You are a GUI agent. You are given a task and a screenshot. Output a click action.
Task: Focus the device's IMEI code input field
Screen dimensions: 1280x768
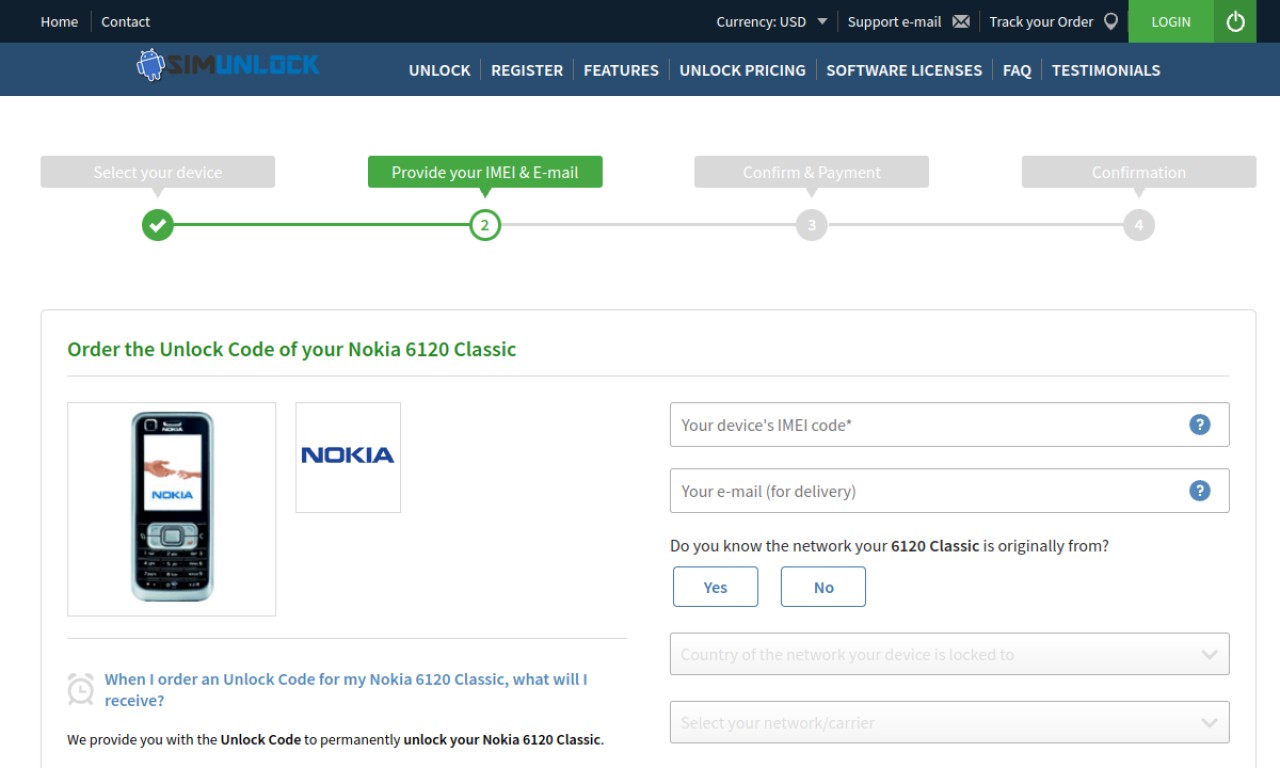click(949, 424)
